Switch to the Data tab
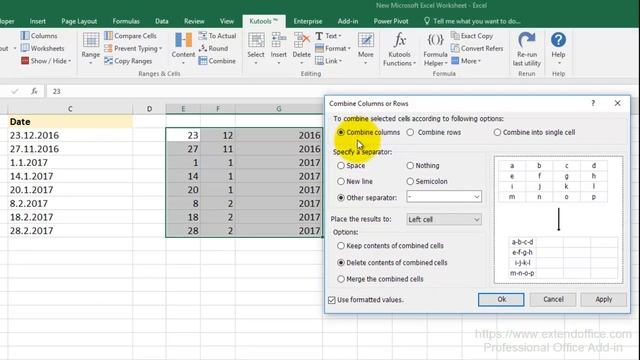640x360 pixels. click(x=162, y=21)
